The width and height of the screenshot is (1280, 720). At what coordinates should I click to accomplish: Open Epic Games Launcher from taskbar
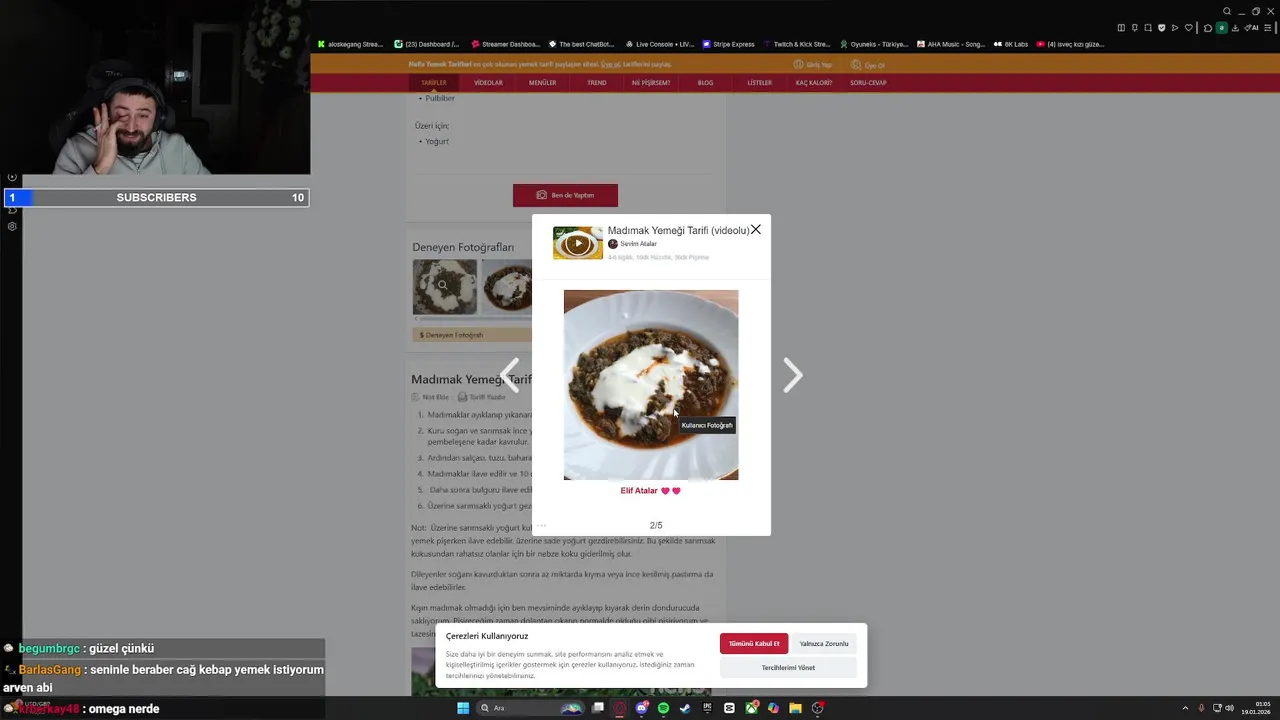point(707,708)
